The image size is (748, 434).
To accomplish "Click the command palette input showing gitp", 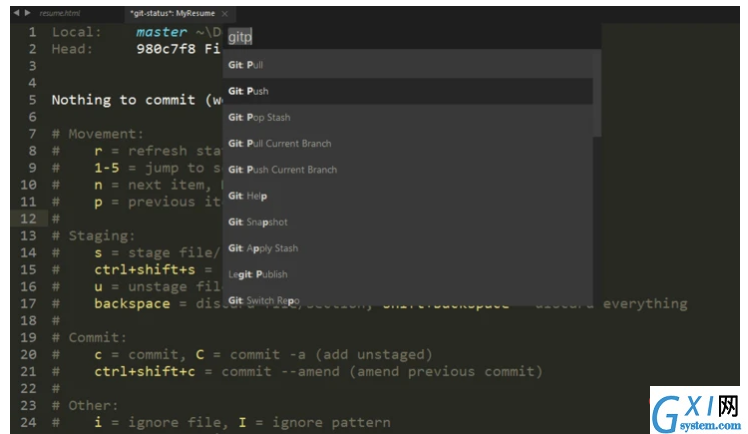I will (411, 37).
